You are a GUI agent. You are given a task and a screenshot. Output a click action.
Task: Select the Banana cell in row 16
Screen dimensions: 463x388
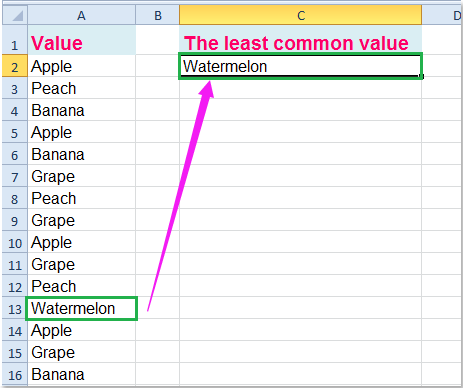click(x=82, y=374)
